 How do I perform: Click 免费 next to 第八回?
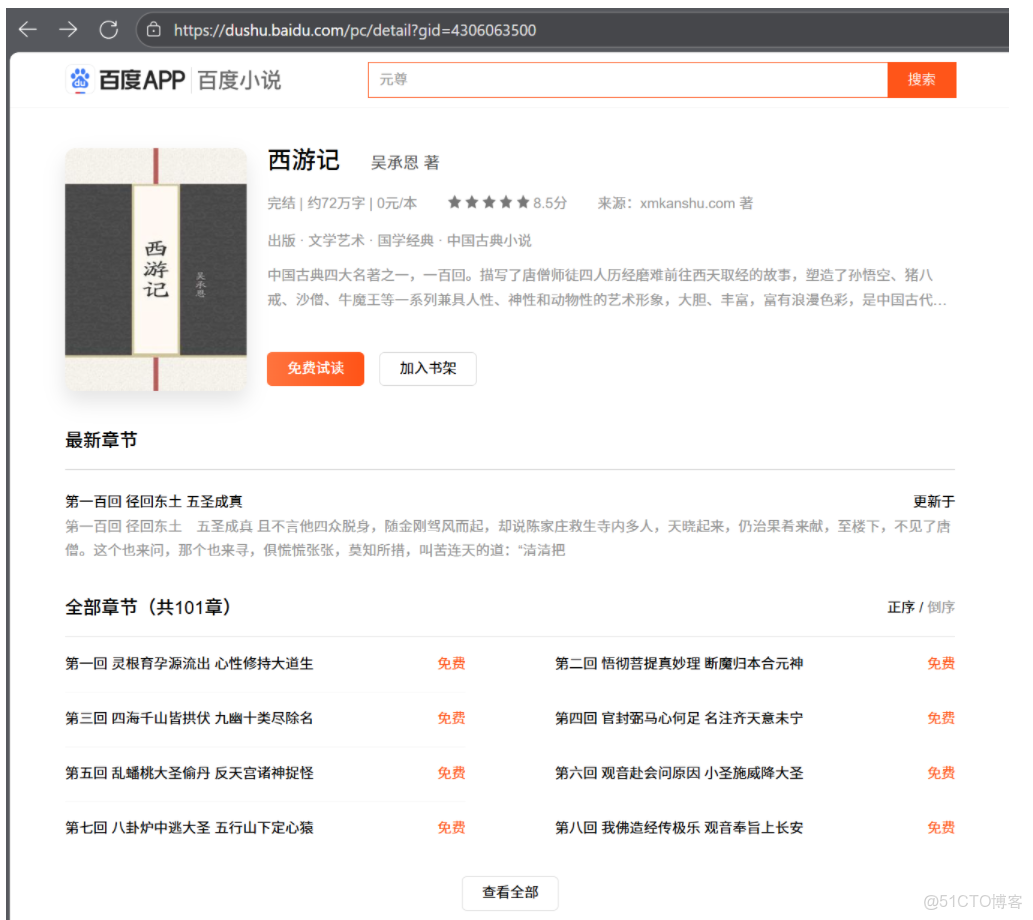939,827
